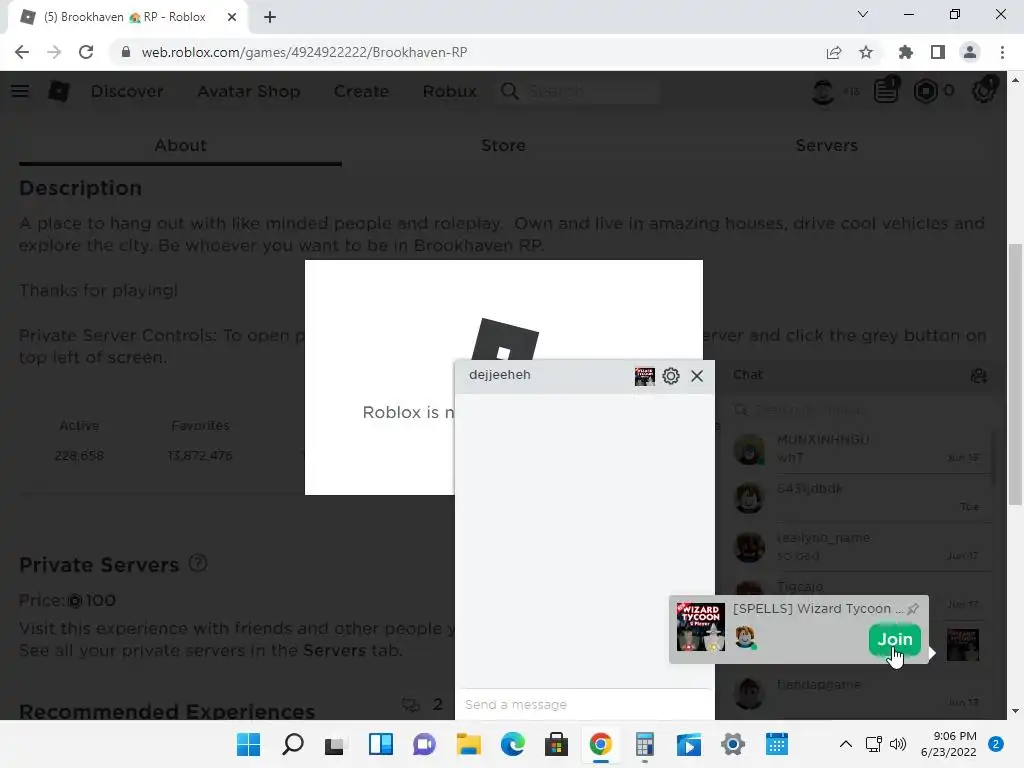Open Microsoft Edge from taskbar

tap(513, 744)
